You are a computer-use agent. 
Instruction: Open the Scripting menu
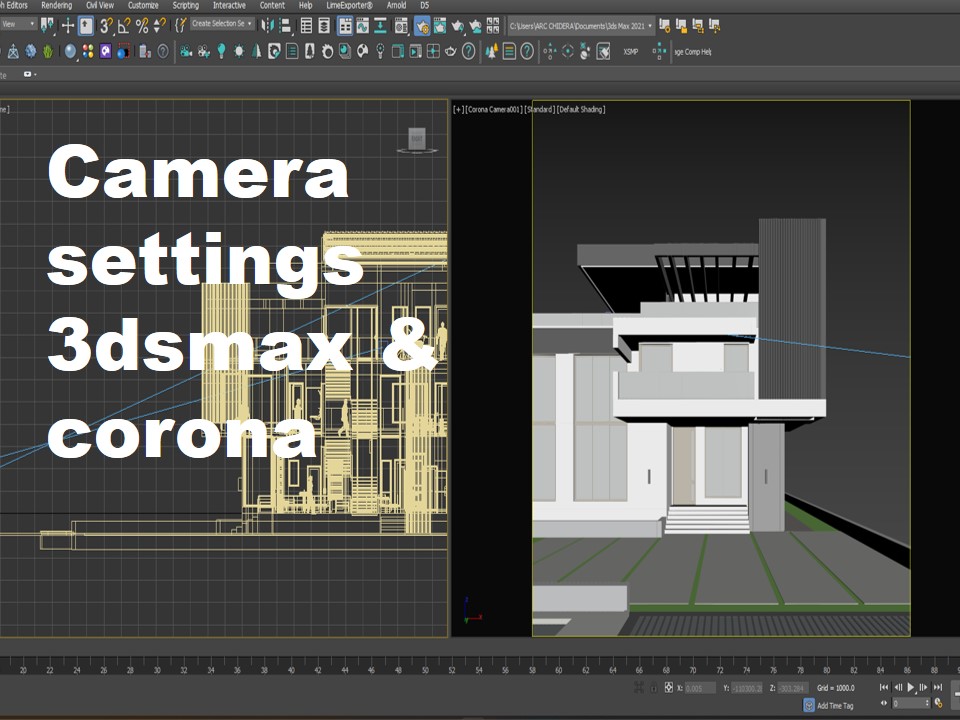click(x=186, y=5)
